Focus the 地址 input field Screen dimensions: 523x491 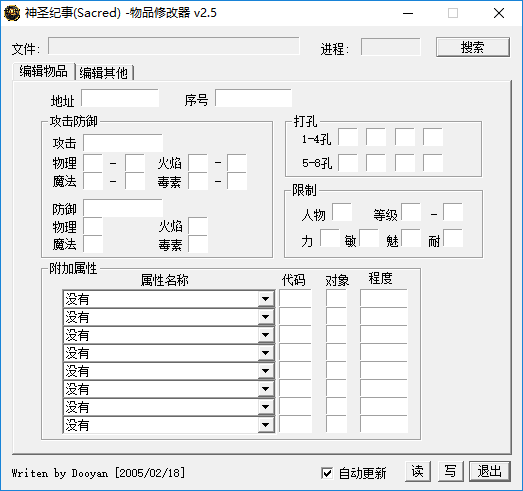click(120, 98)
